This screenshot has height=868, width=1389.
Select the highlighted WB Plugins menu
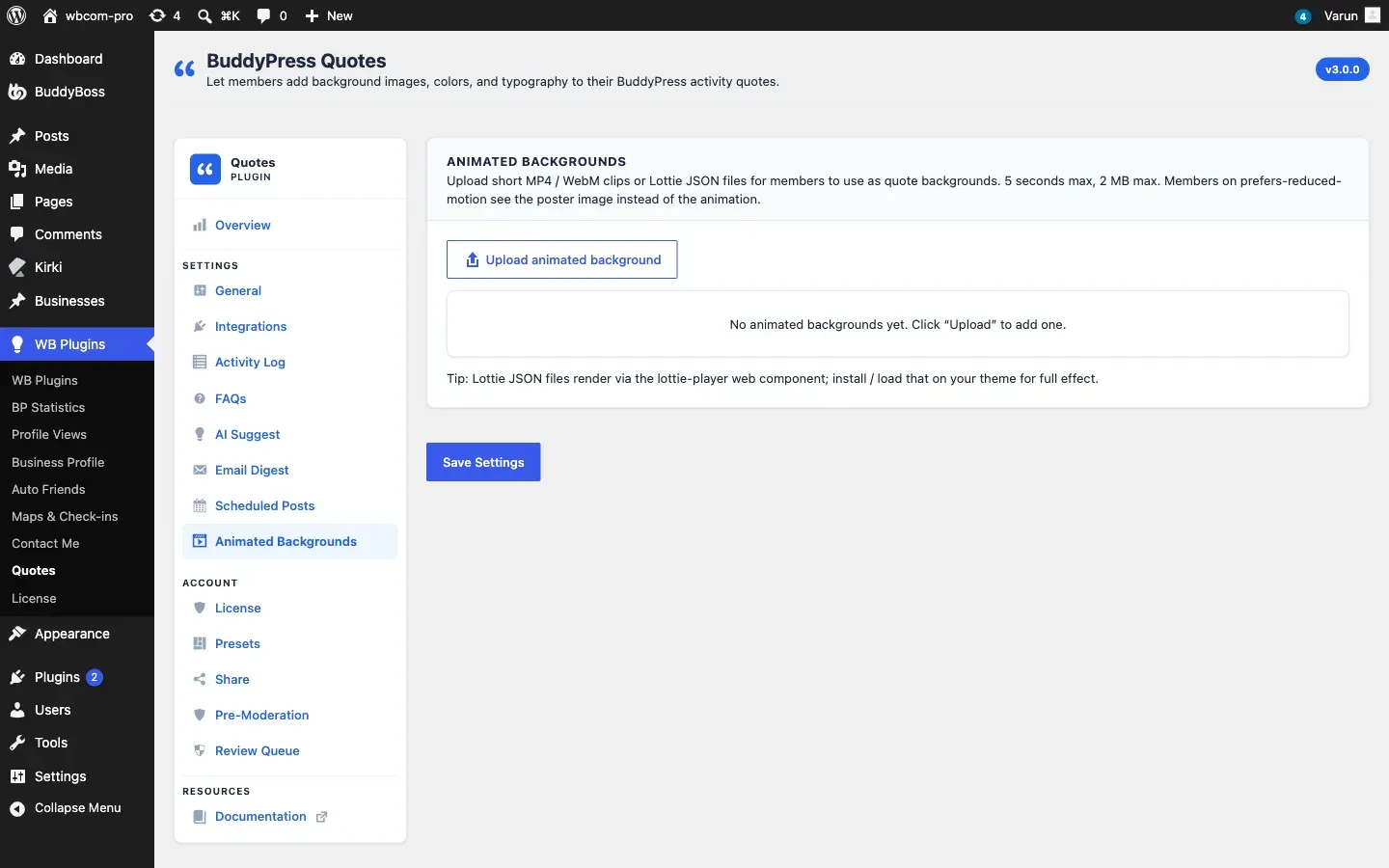77,344
